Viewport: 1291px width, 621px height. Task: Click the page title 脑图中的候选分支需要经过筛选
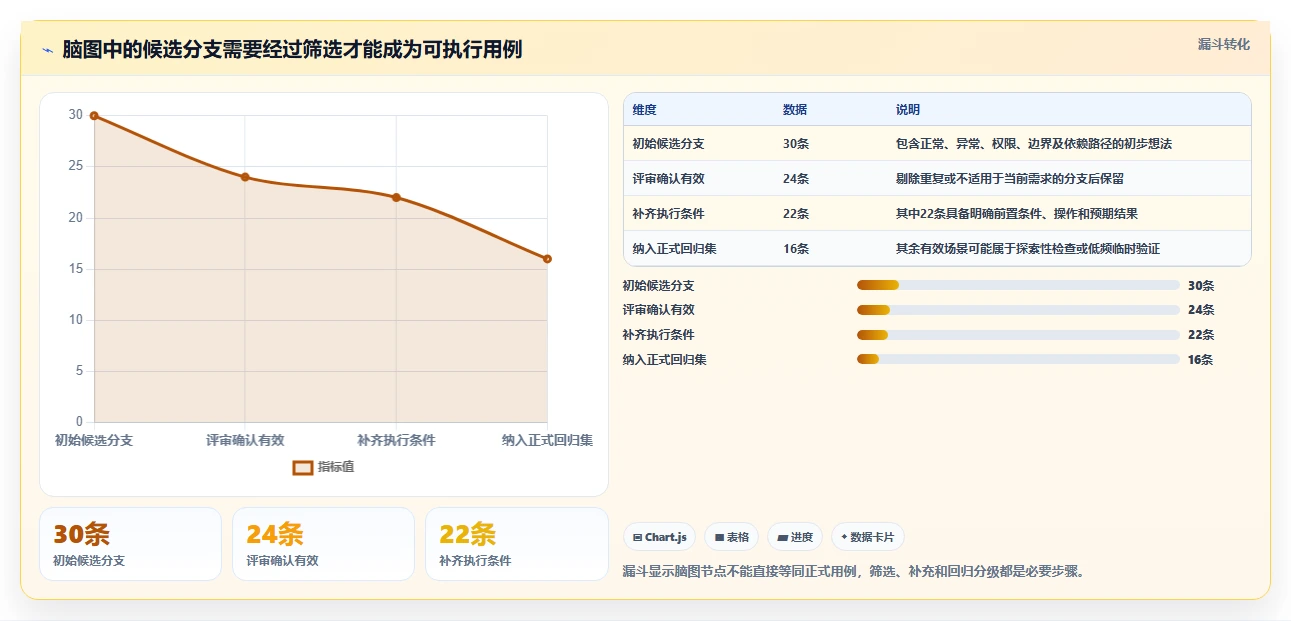click(x=292, y=50)
